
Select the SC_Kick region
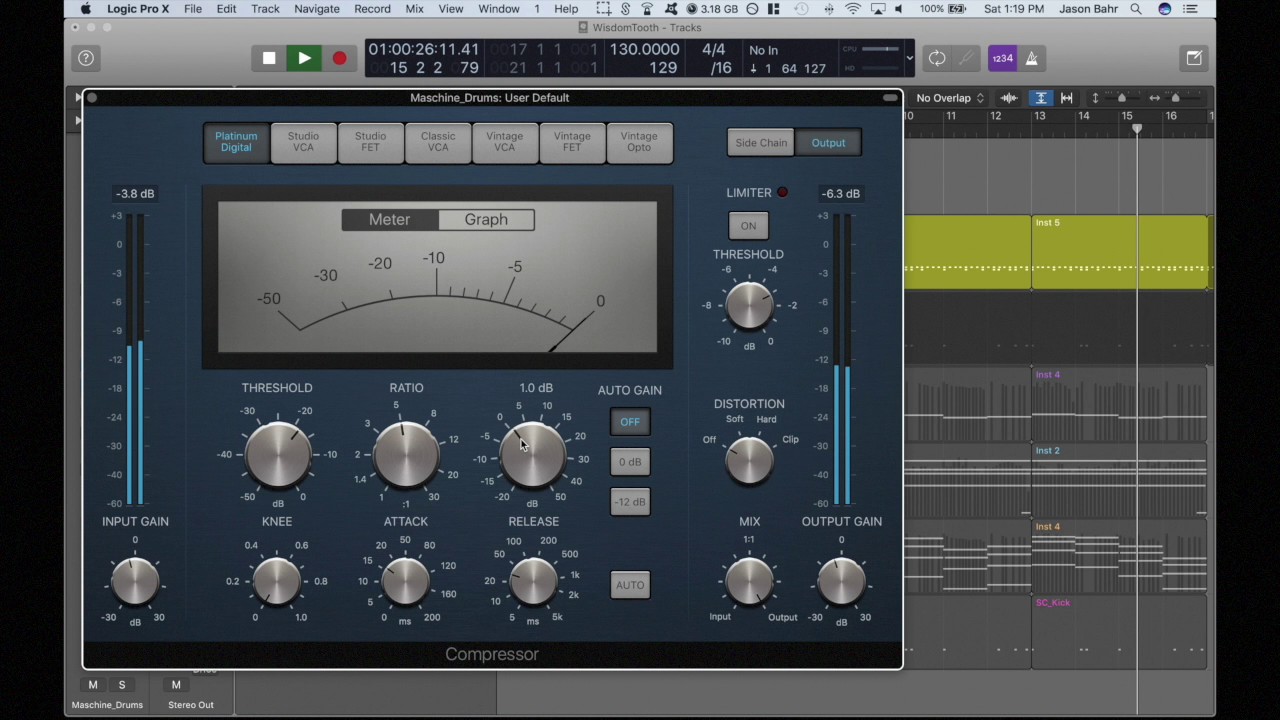click(1118, 632)
